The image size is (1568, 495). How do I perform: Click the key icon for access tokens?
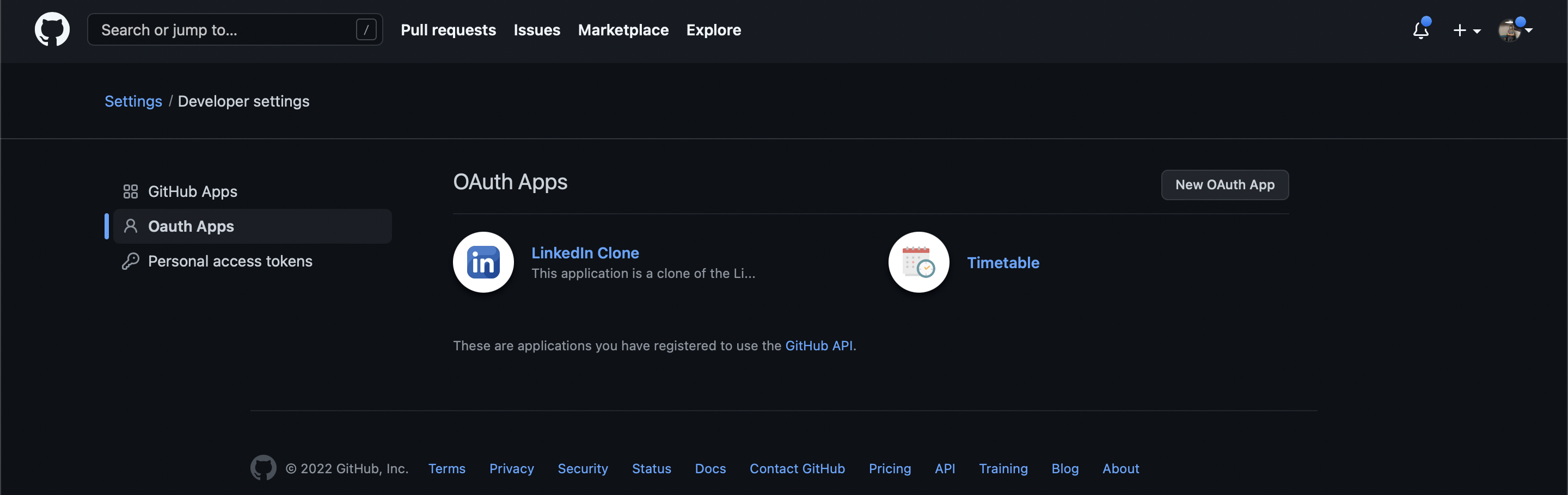tap(130, 261)
